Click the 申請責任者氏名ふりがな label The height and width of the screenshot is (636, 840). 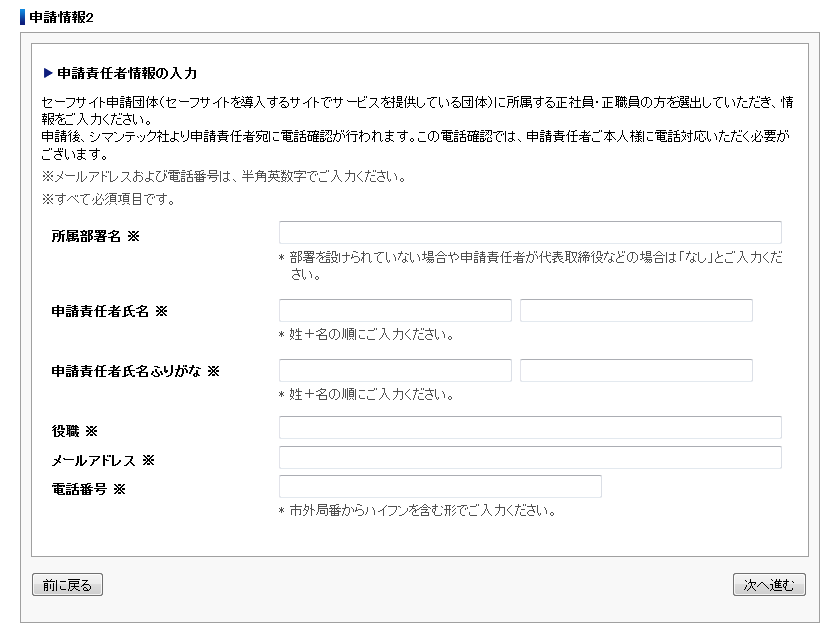click(x=126, y=371)
